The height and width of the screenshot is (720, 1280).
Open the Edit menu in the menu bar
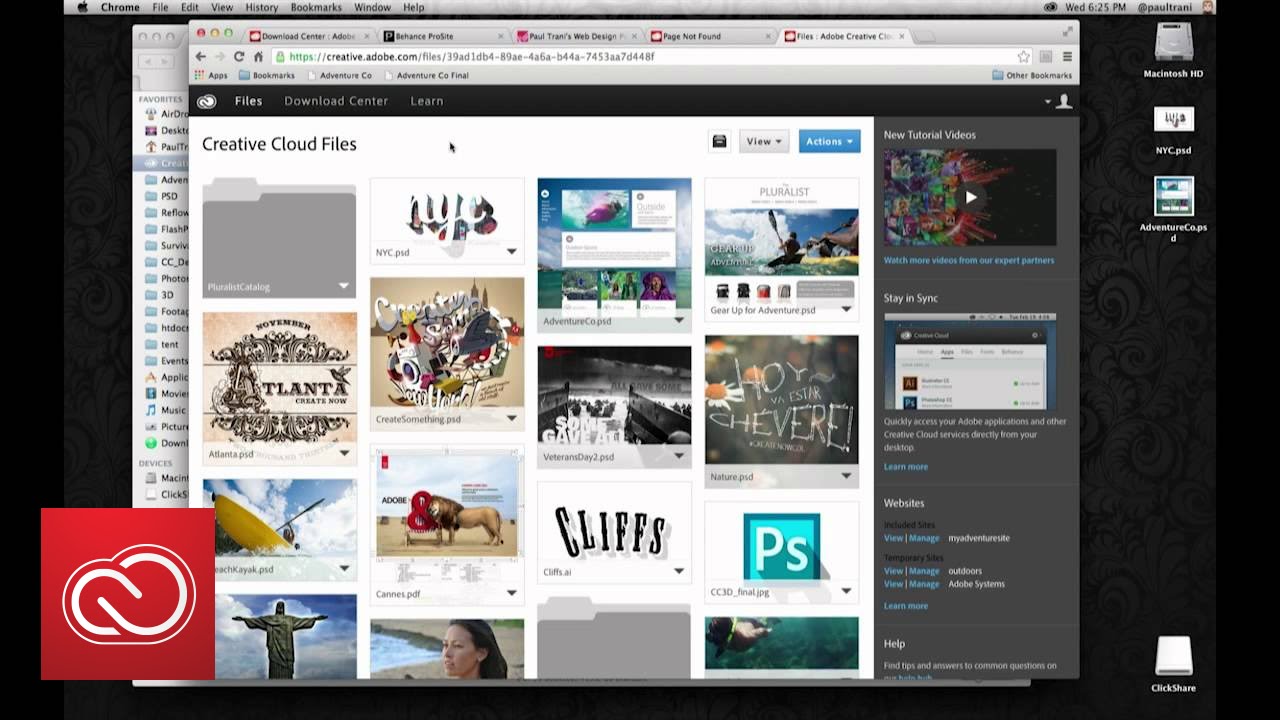pyautogui.click(x=189, y=7)
